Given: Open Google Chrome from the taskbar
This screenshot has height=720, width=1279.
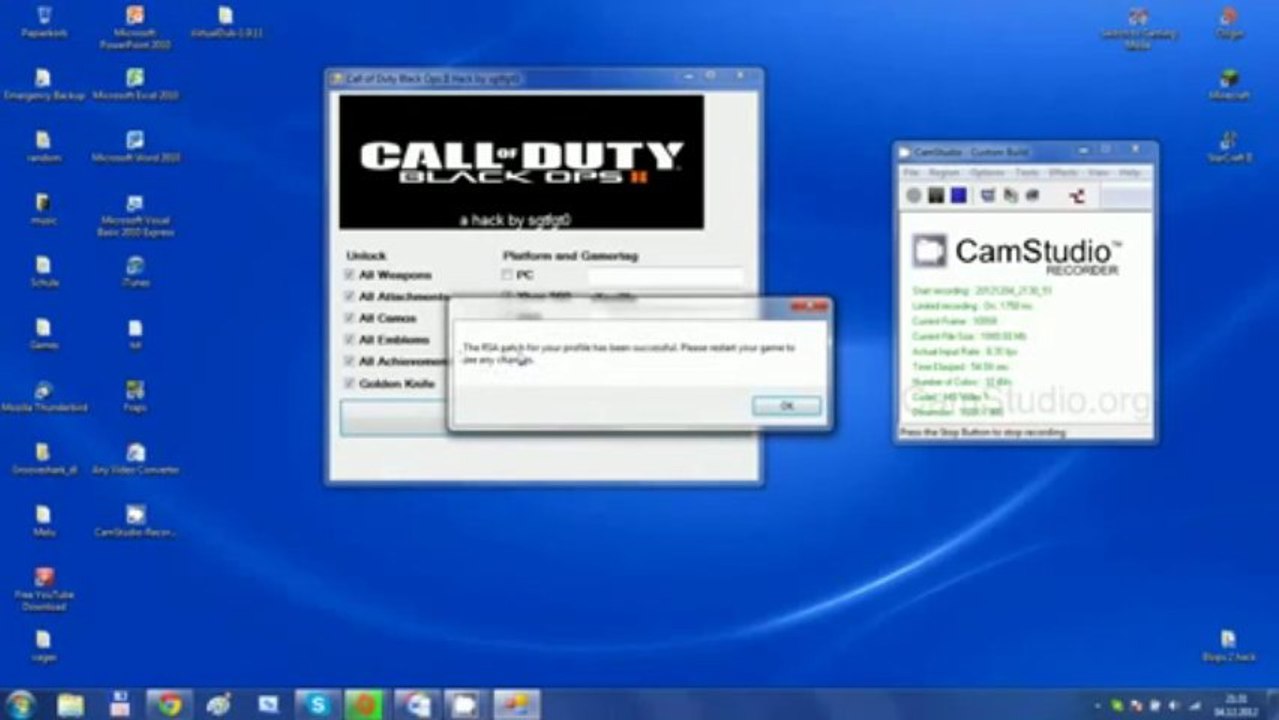Looking at the screenshot, I should (169, 705).
